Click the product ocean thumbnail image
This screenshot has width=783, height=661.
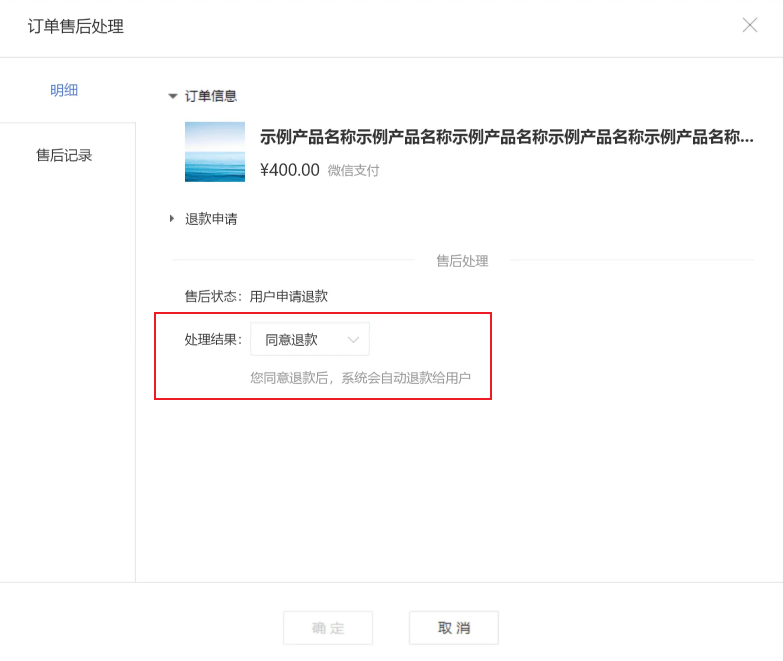[215, 152]
